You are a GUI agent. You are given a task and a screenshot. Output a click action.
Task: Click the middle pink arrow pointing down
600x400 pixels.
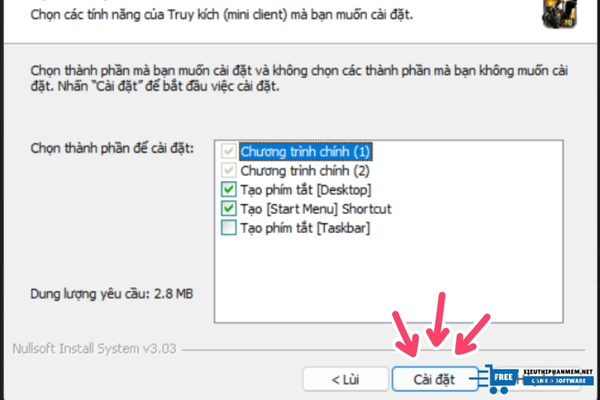point(438,320)
